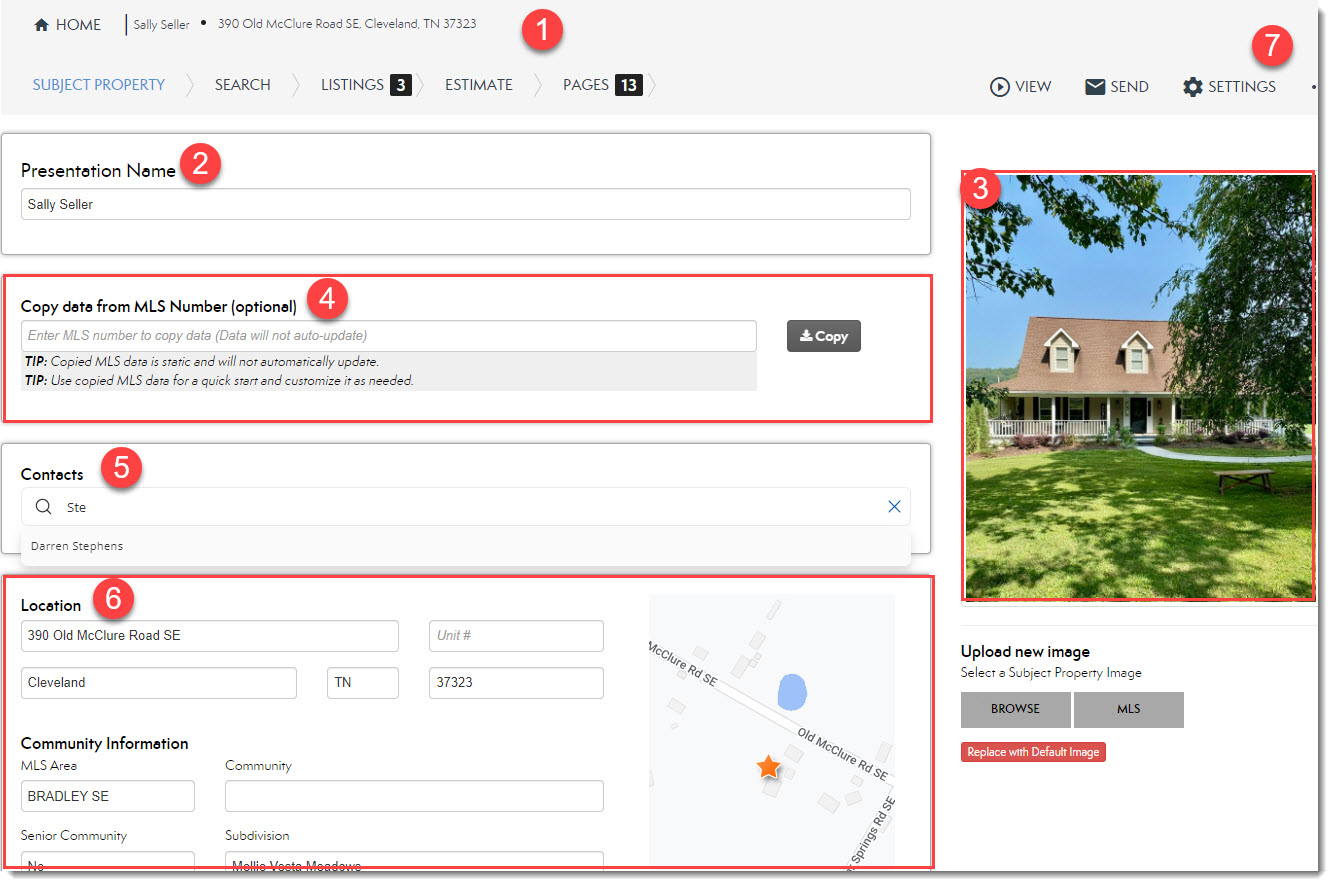Image resolution: width=1333 pixels, height=886 pixels.
Task: Click Replace with Default Image
Action: click(1033, 752)
